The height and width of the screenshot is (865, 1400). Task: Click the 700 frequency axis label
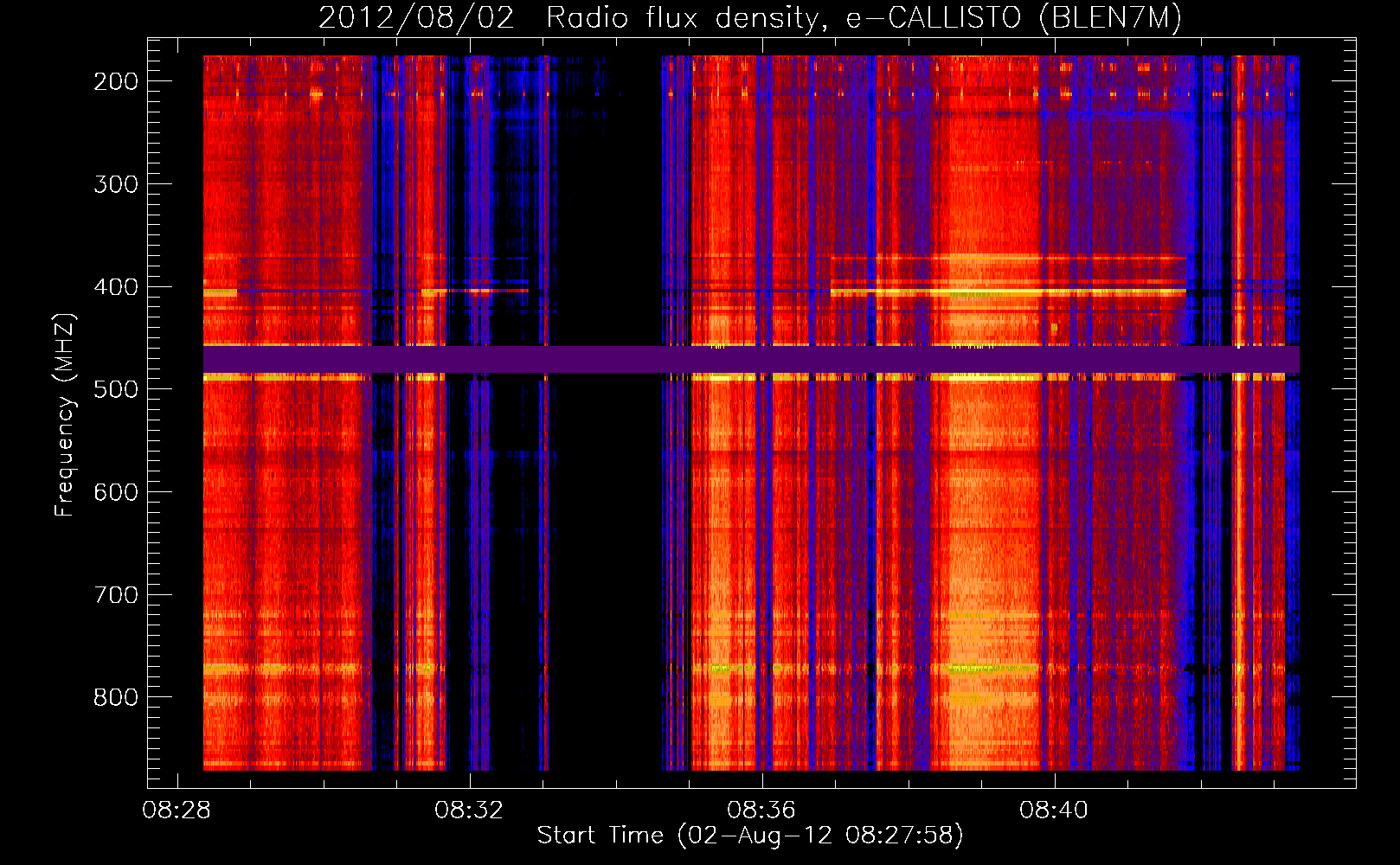116,595
